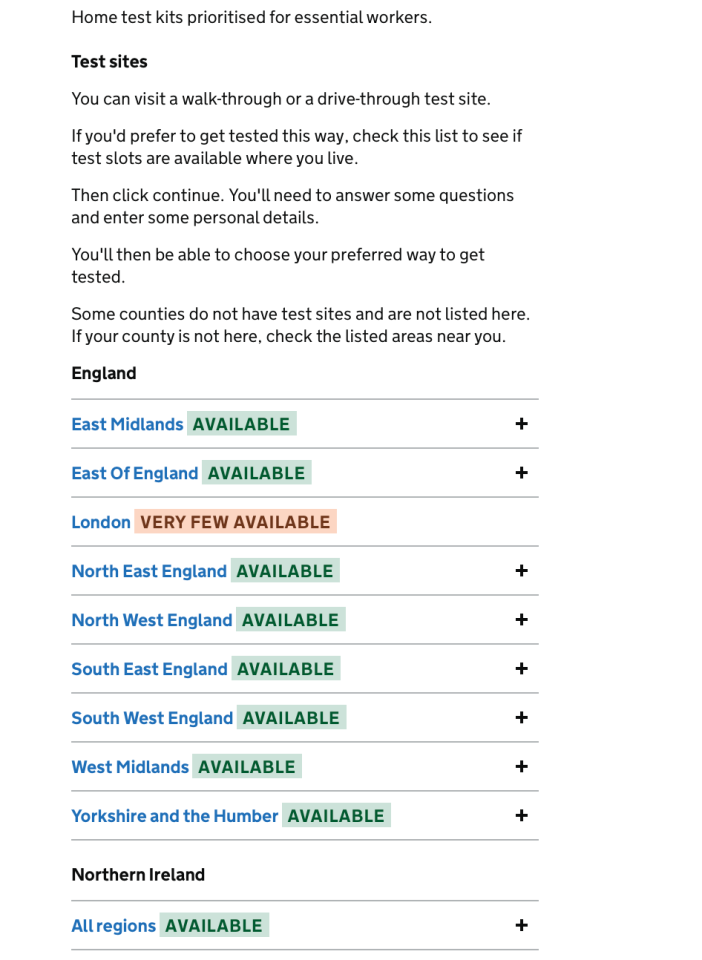Image resolution: width=702 pixels, height=960 pixels.
Task: Open South West England region link
Action: pos(152,718)
